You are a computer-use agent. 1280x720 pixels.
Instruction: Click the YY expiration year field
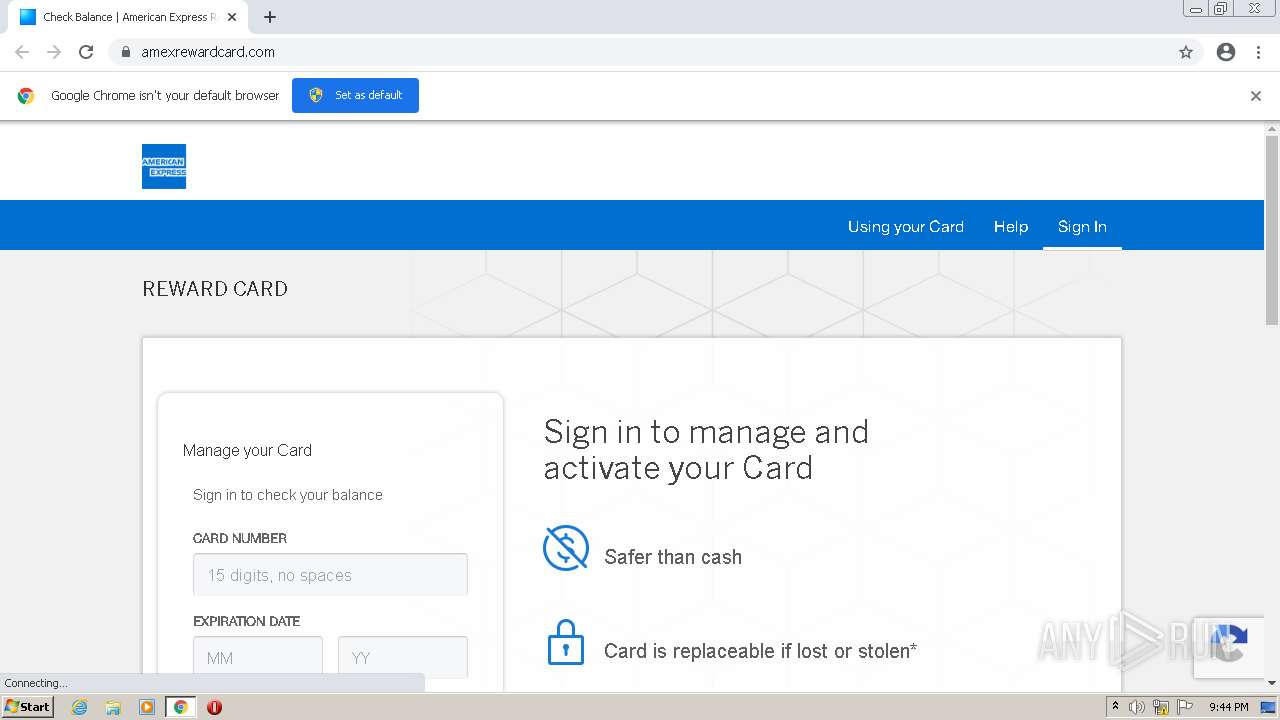click(403, 658)
